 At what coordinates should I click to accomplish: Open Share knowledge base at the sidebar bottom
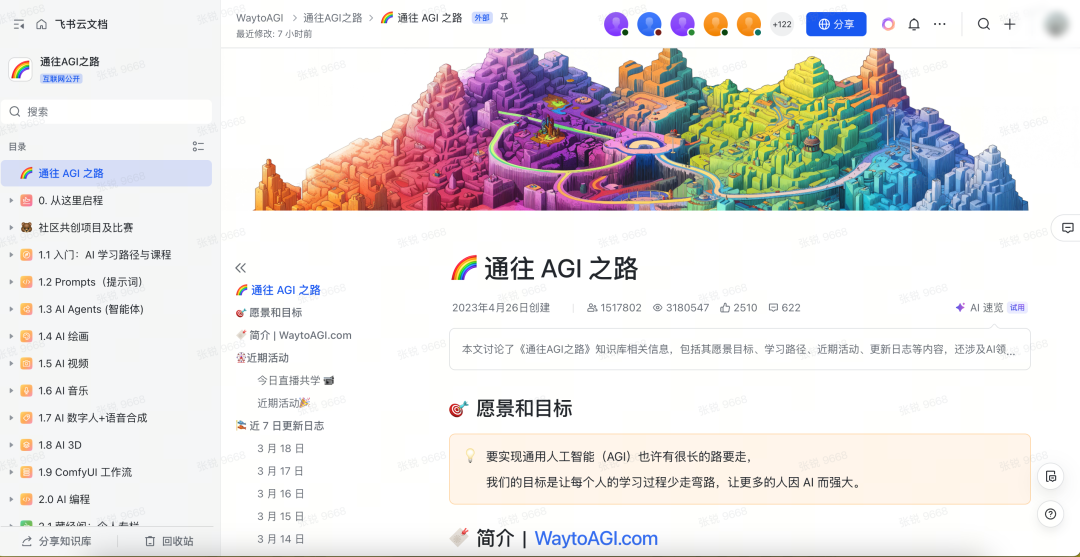click(x=56, y=541)
